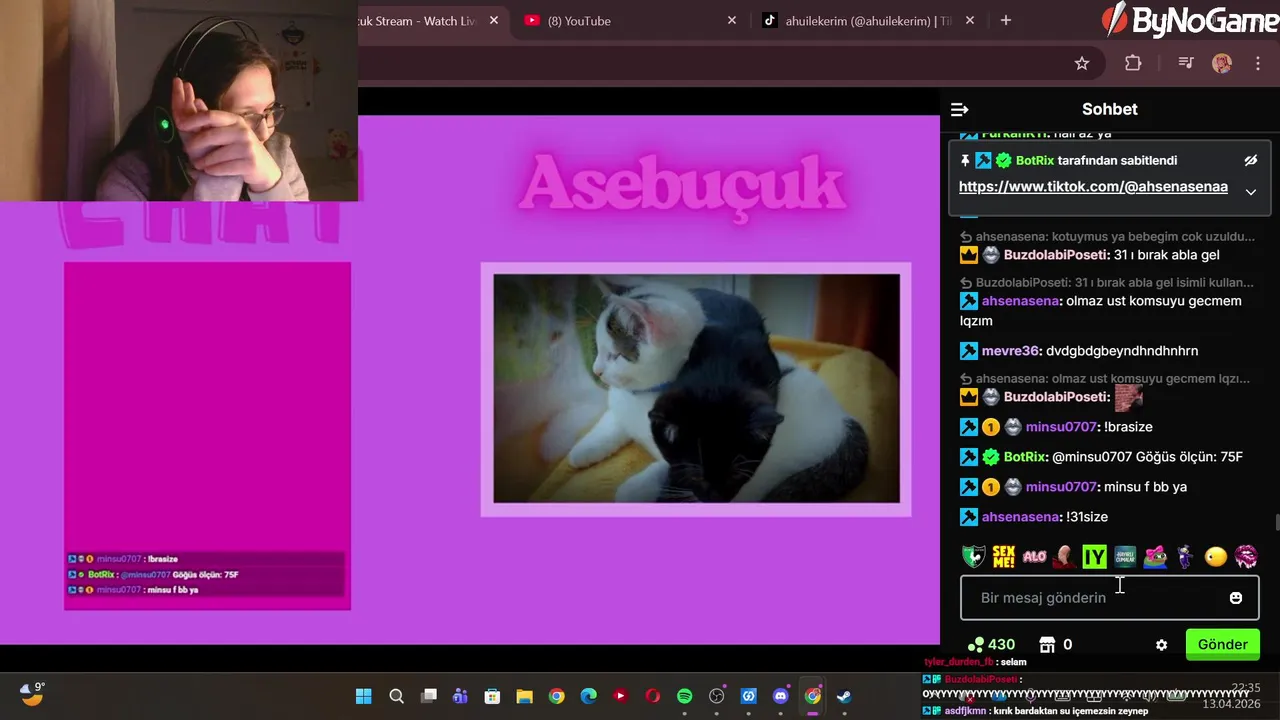Insert the glossy lips emote
The width and height of the screenshot is (1280, 720).
click(x=1246, y=557)
